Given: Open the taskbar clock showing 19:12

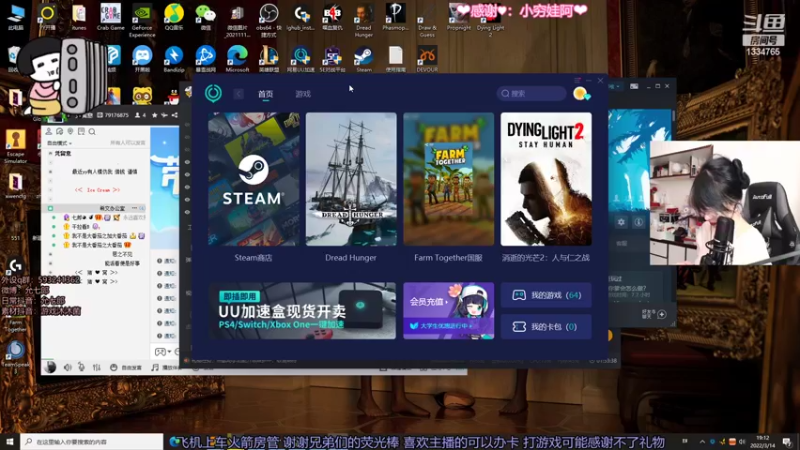Looking at the screenshot, I should [x=765, y=441].
